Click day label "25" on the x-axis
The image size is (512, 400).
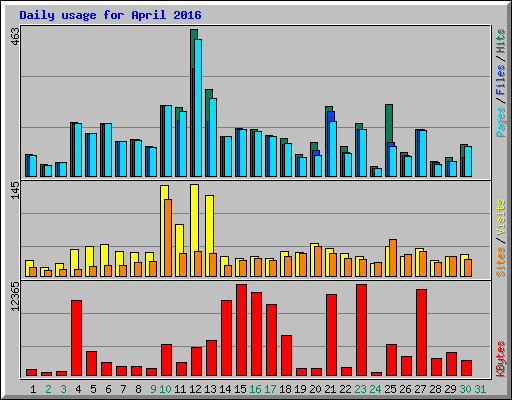click(x=390, y=389)
